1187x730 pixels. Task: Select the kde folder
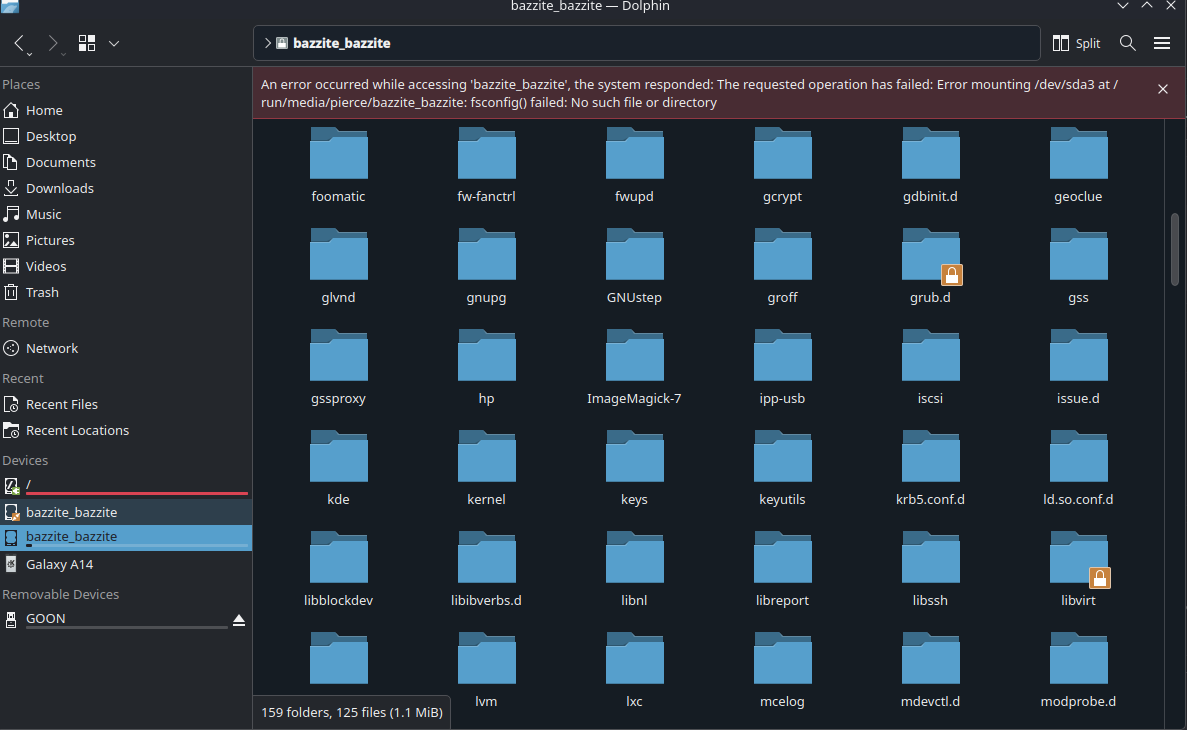(x=338, y=468)
